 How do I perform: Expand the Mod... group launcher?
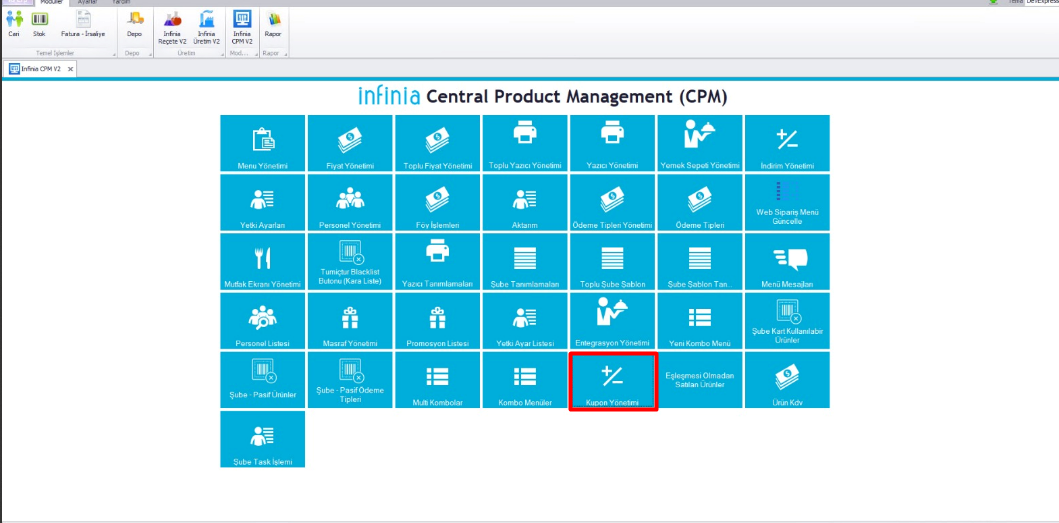[255, 53]
